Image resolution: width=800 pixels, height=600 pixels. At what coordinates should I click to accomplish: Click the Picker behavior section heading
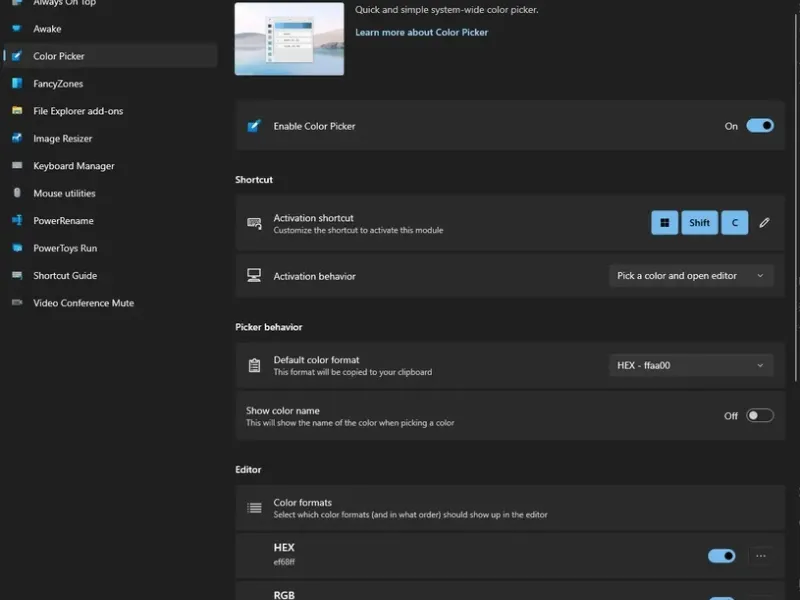pyautogui.click(x=268, y=327)
